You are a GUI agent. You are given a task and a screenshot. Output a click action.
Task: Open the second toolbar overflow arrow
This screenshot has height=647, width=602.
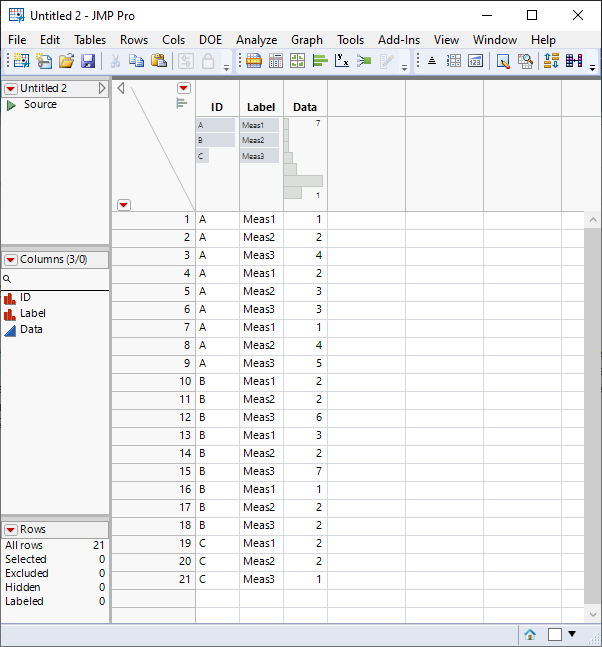click(404, 68)
